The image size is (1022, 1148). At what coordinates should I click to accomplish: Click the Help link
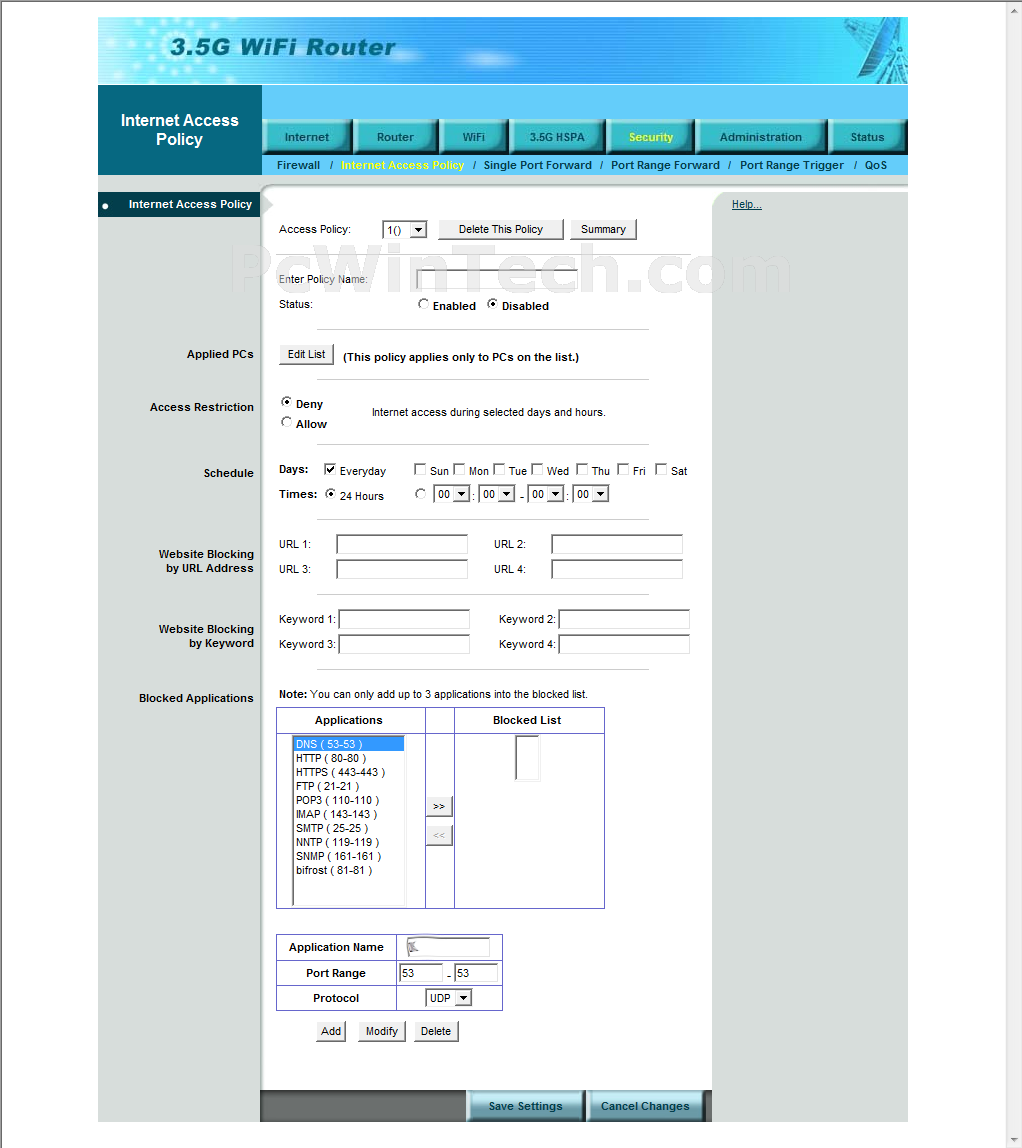click(747, 204)
